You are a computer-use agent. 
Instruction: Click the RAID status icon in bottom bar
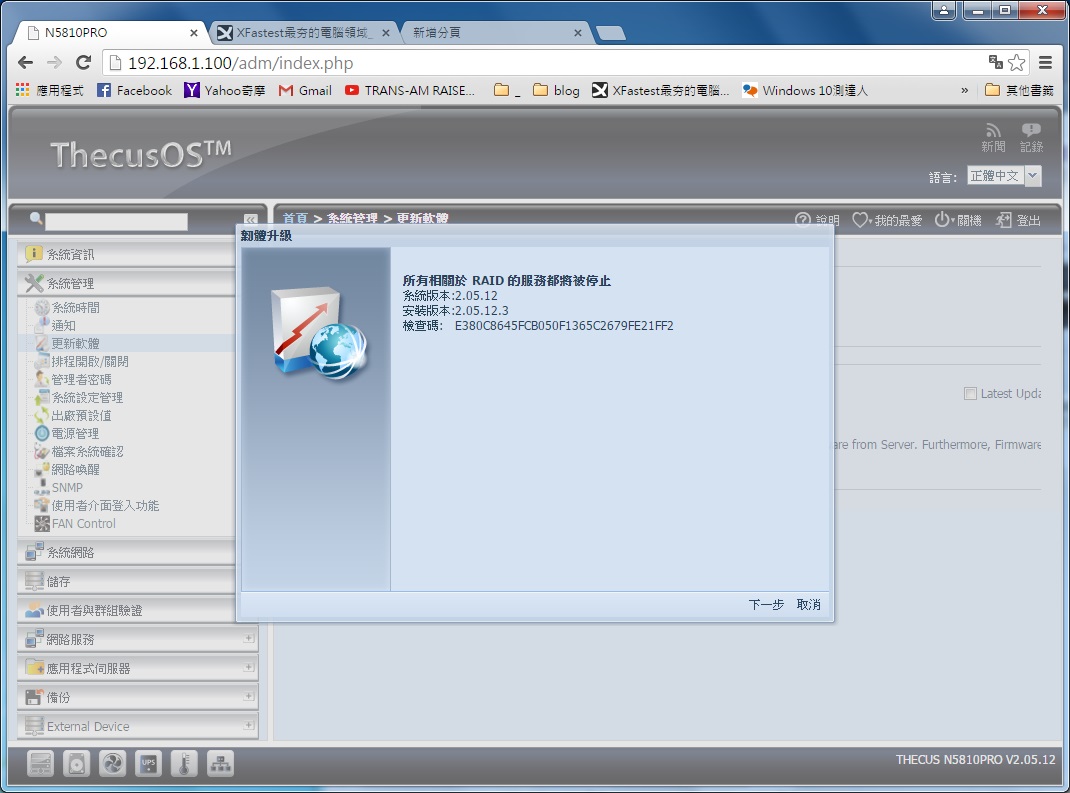[40, 764]
